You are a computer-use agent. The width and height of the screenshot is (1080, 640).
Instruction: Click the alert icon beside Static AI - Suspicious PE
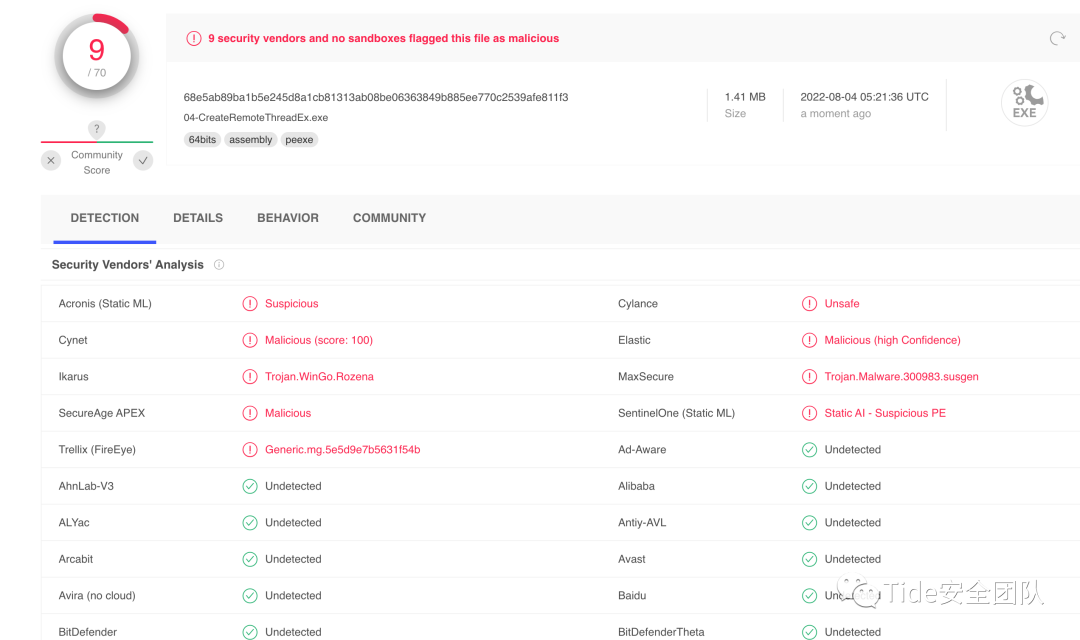pos(809,413)
